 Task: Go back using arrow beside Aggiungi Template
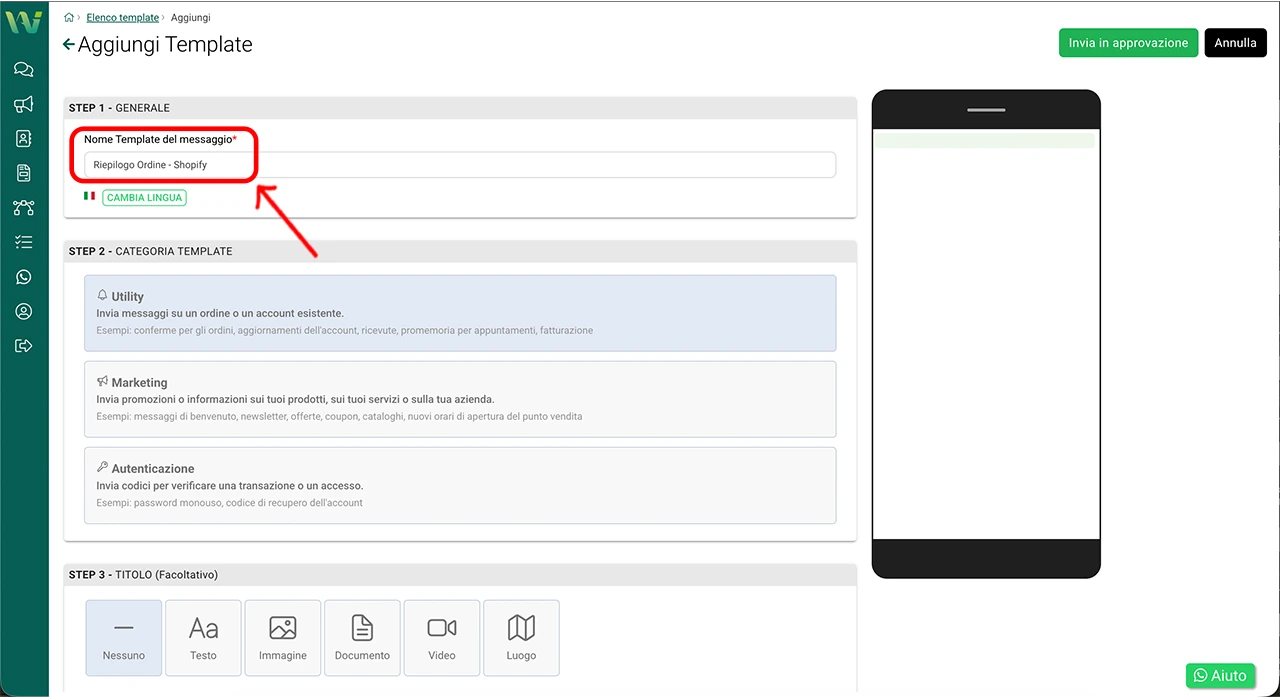(68, 45)
